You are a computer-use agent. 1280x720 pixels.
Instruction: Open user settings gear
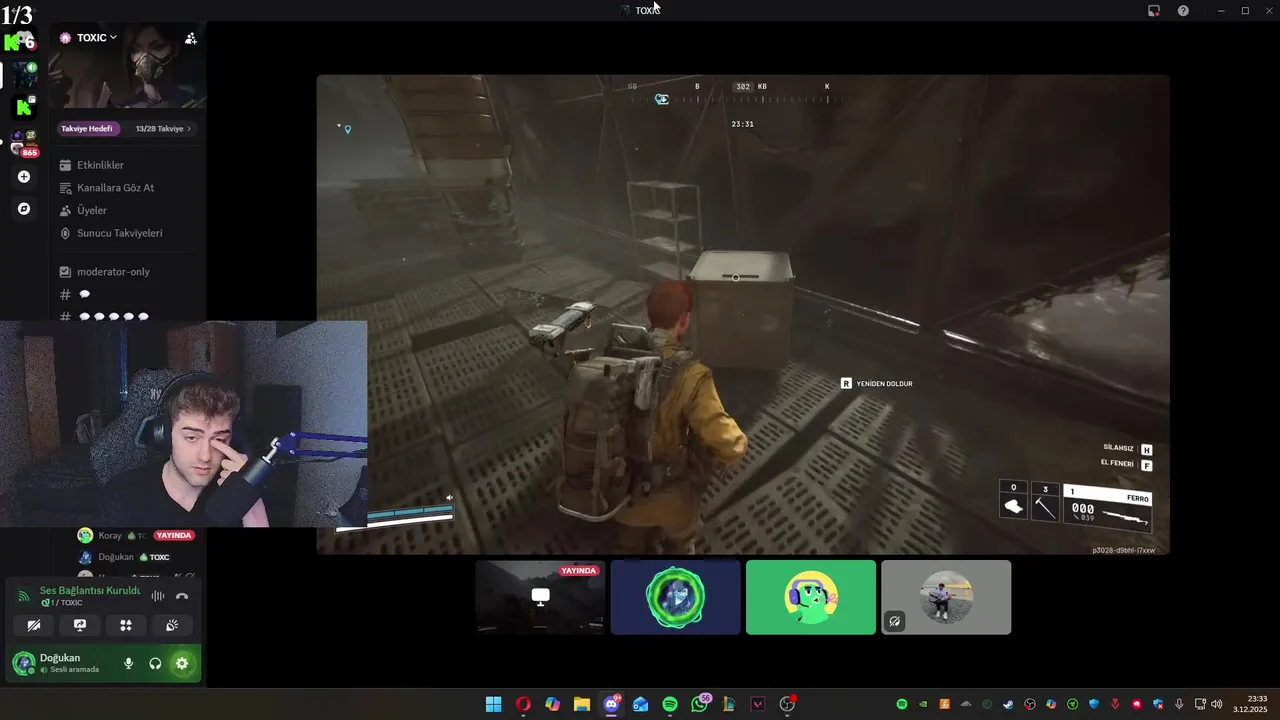[182, 663]
